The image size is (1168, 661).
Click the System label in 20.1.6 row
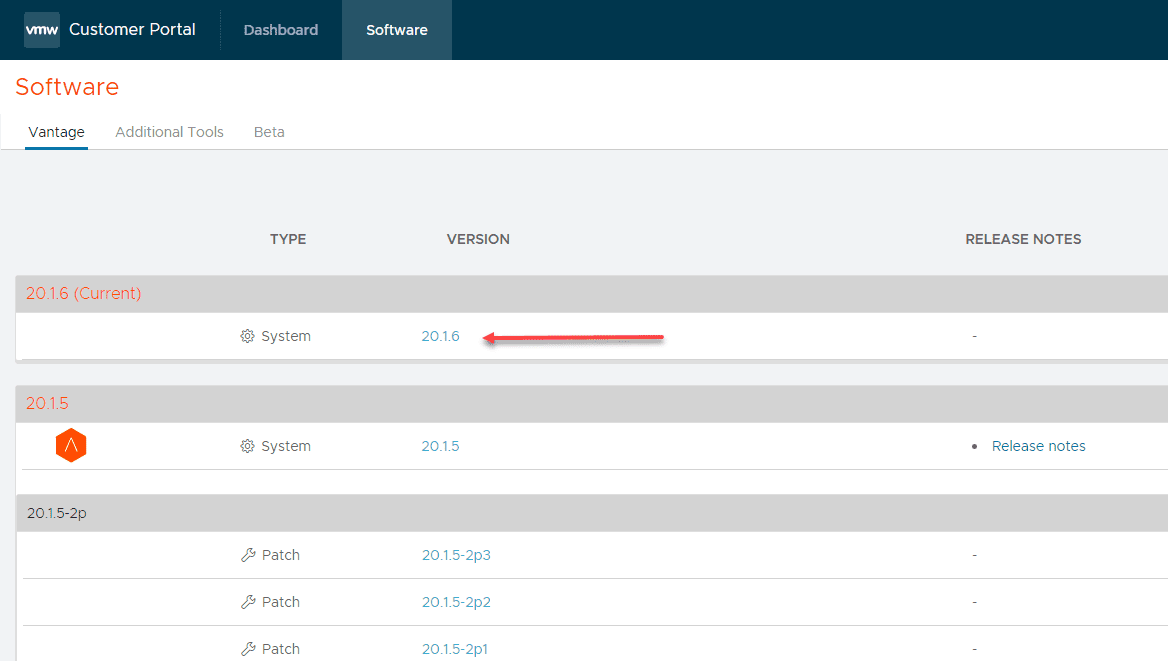[286, 336]
